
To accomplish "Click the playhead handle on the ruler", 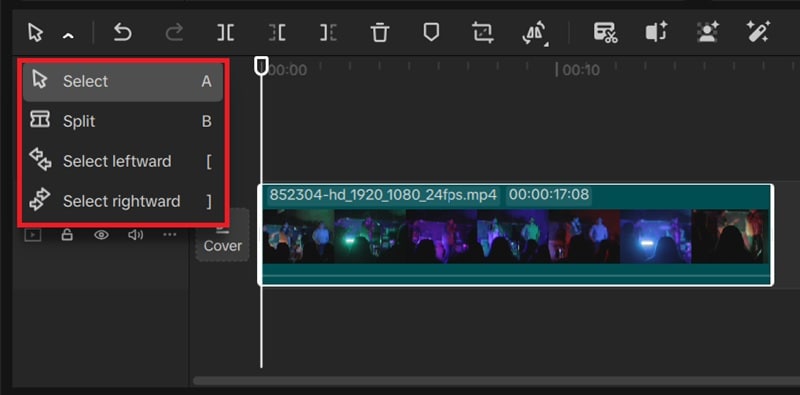I will (261, 65).
